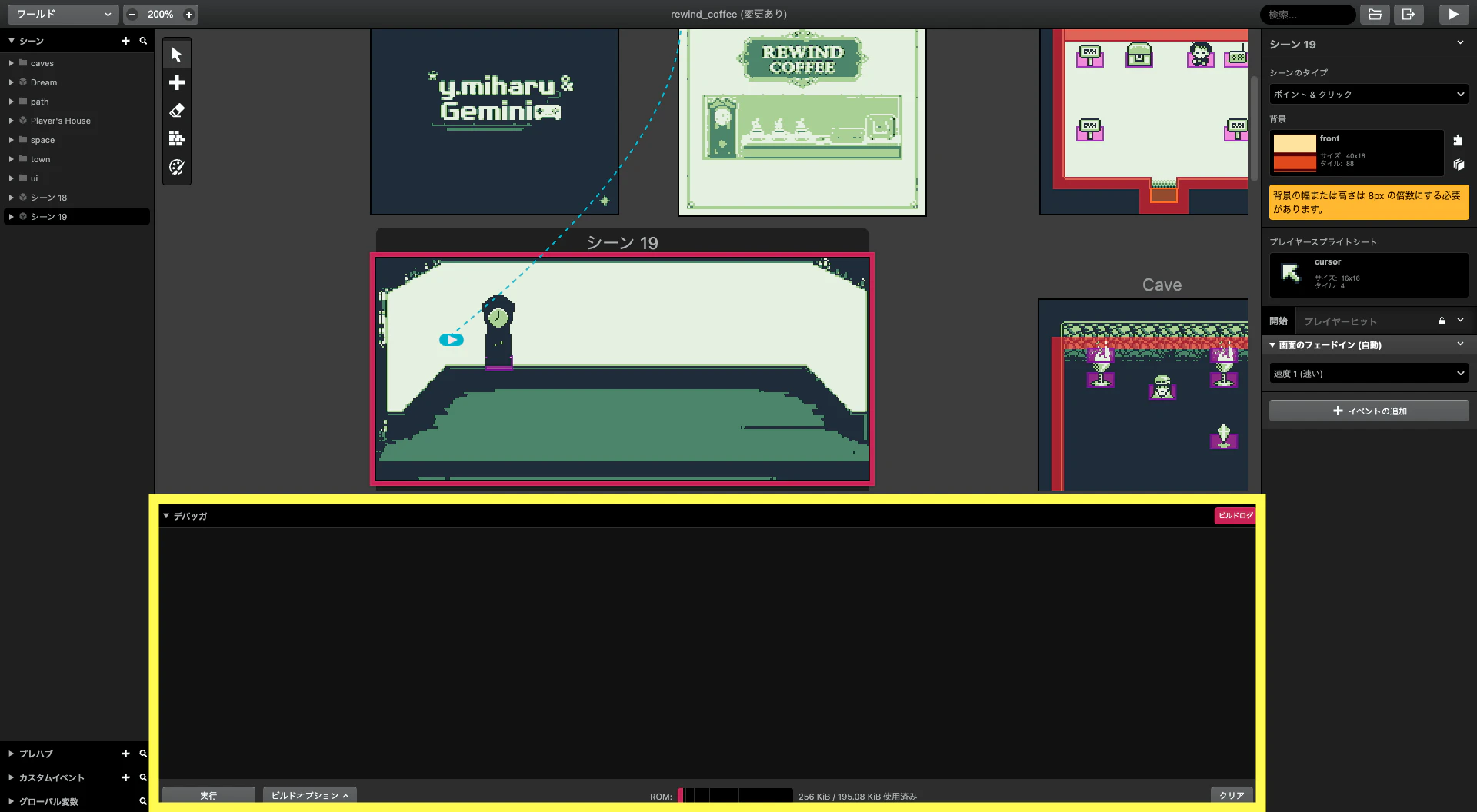Click イベントの追加 button
Image resolution: width=1477 pixels, height=812 pixels.
pos(1369,411)
